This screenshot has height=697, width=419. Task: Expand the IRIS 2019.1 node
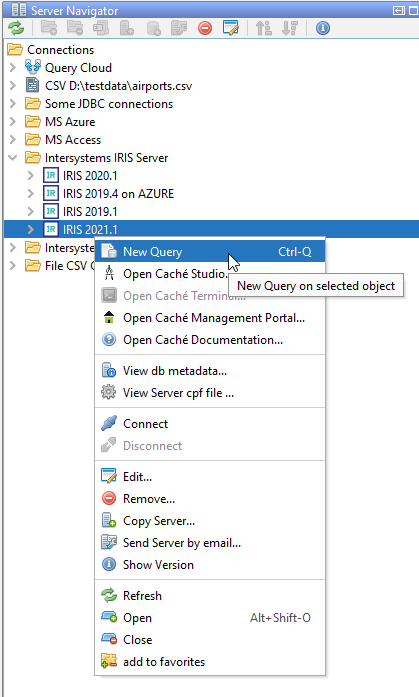pyautogui.click(x=31, y=211)
